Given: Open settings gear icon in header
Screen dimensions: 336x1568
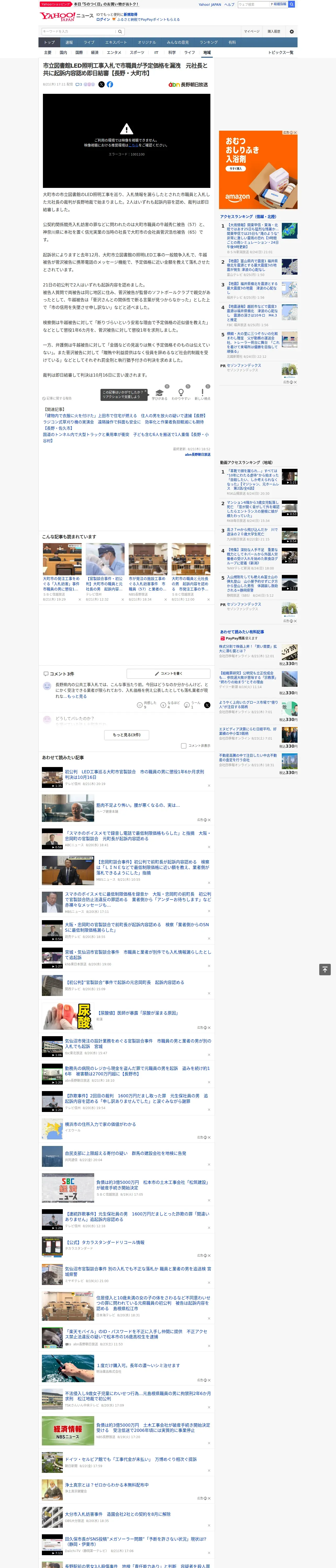Looking at the screenshot, I should click(x=292, y=31).
